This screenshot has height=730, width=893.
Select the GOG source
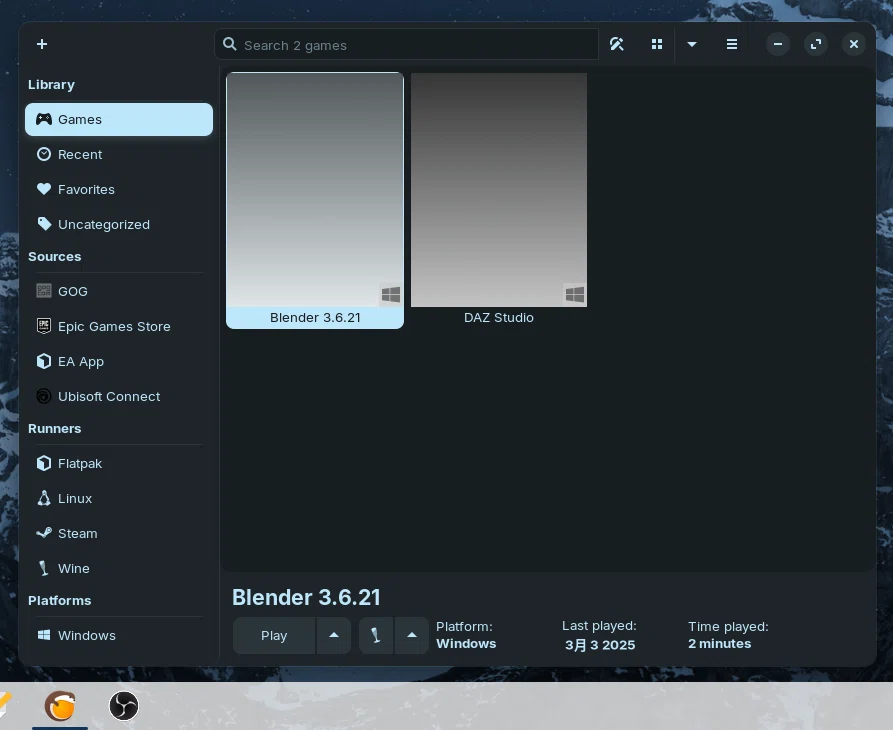[x=119, y=292]
